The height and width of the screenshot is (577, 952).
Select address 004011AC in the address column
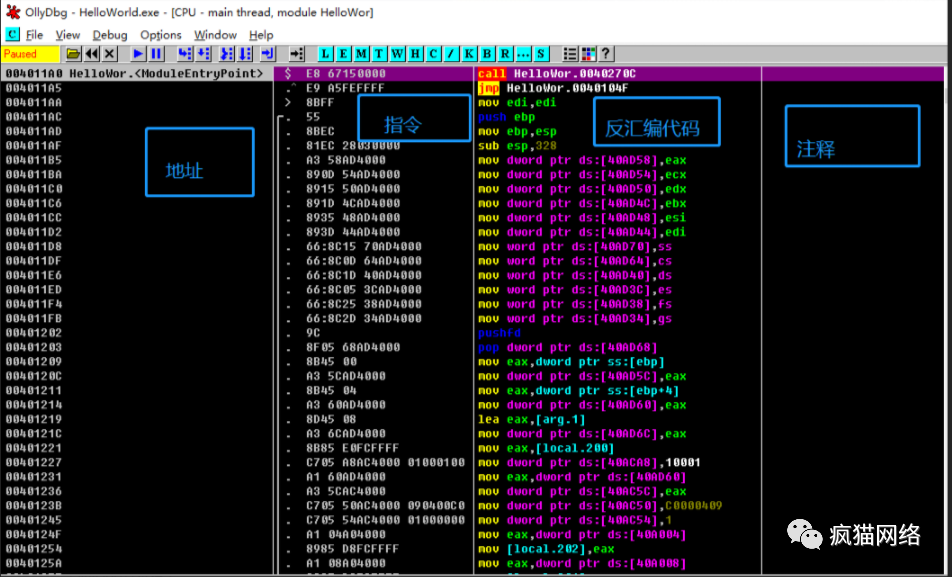pos(33,117)
